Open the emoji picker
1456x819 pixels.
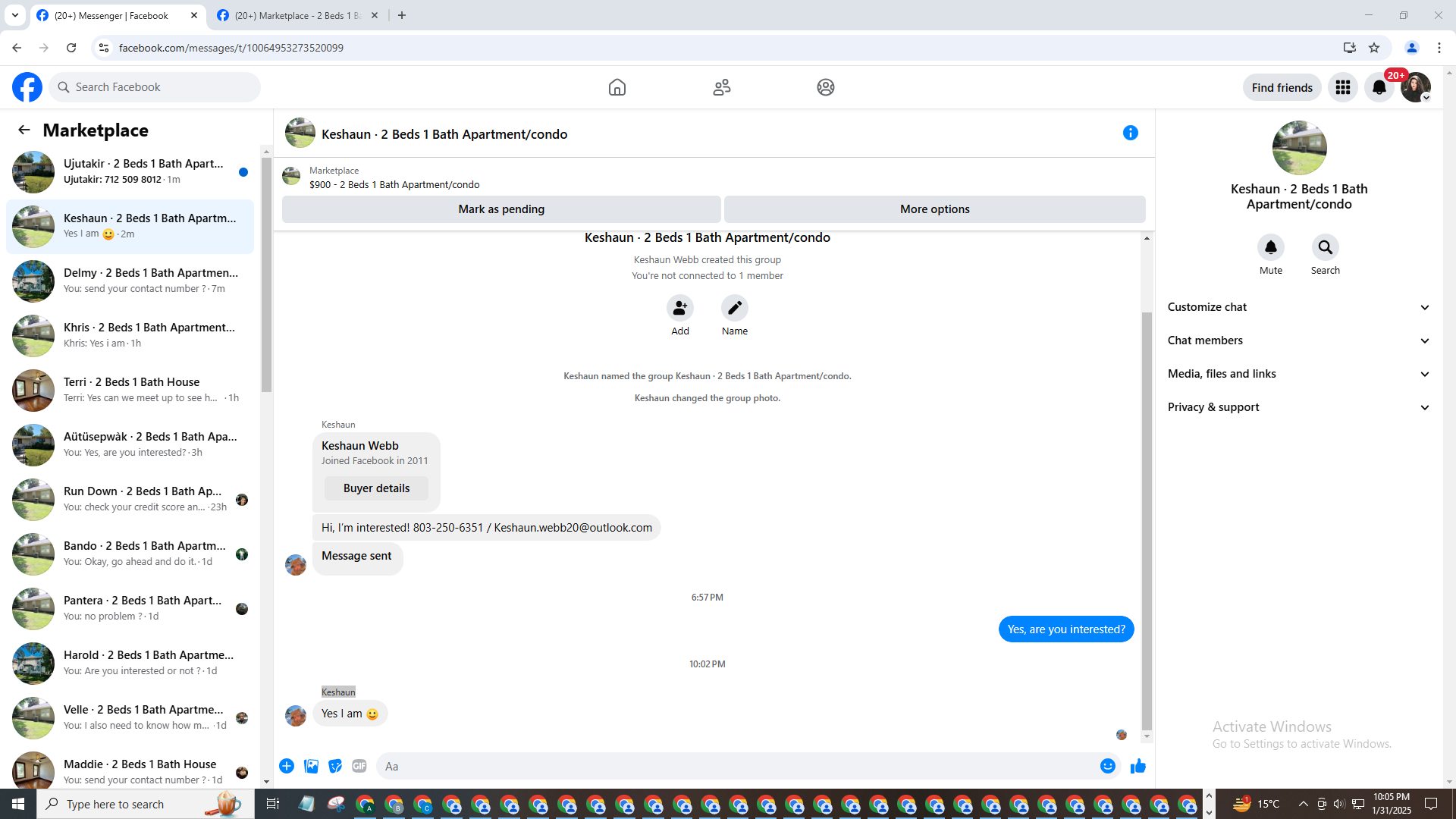(x=1108, y=766)
